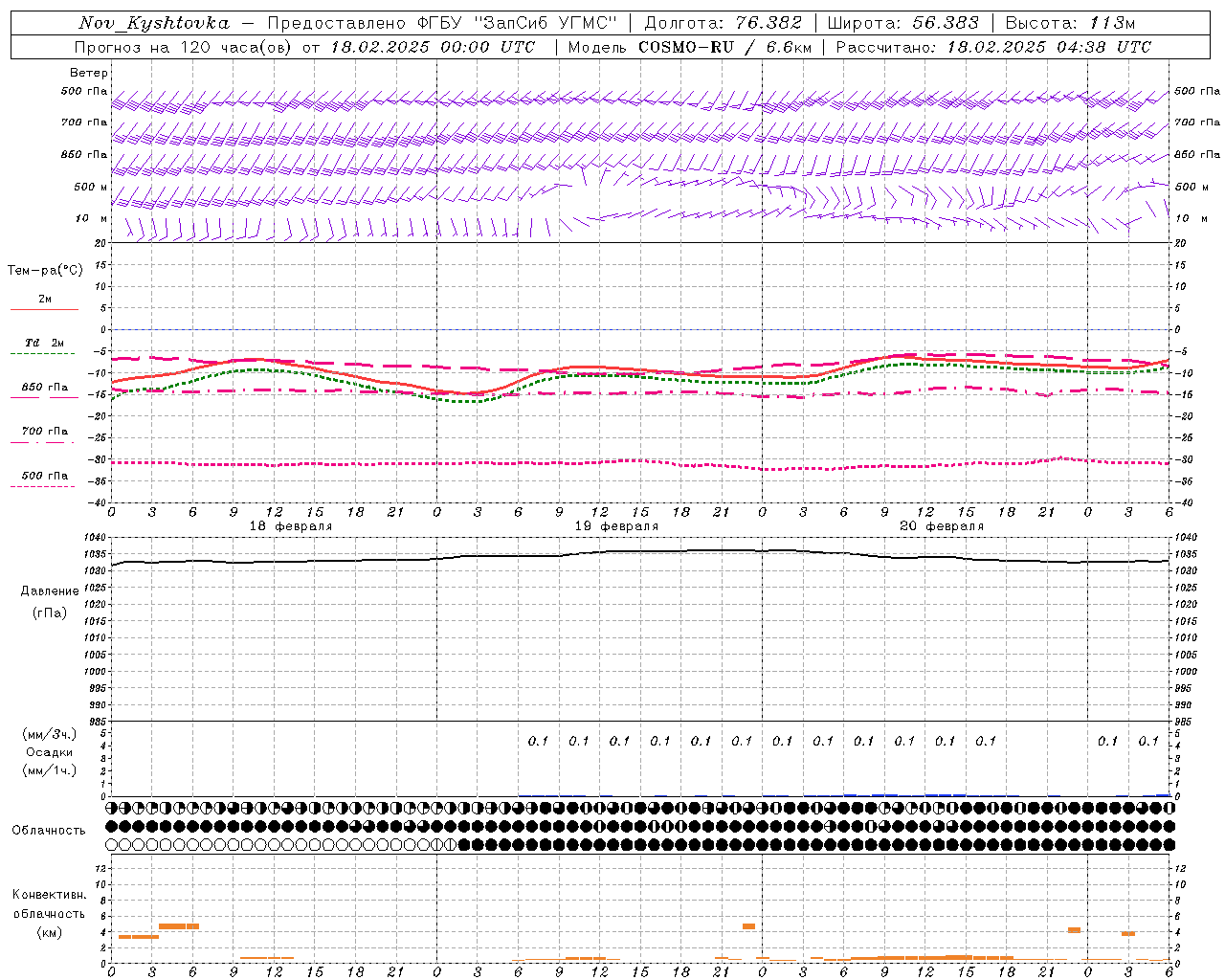Click the Td 2м legend entry
1225x980 pixels.
point(44,343)
